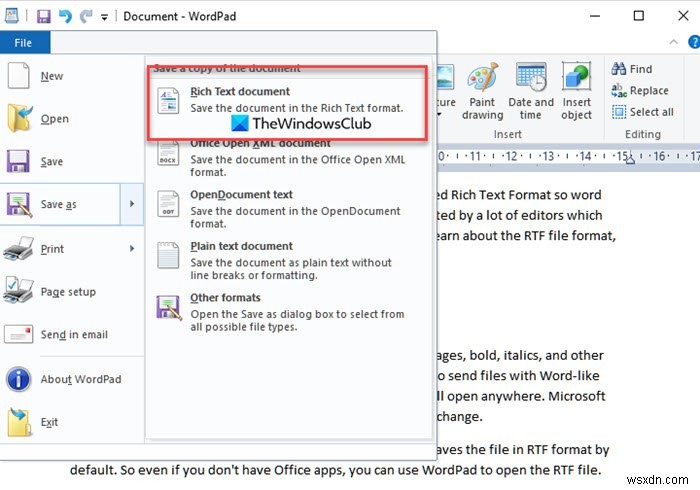Click the DOCX file icon
Image resolution: width=700 pixels, height=490 pixels.
(168, 154)
